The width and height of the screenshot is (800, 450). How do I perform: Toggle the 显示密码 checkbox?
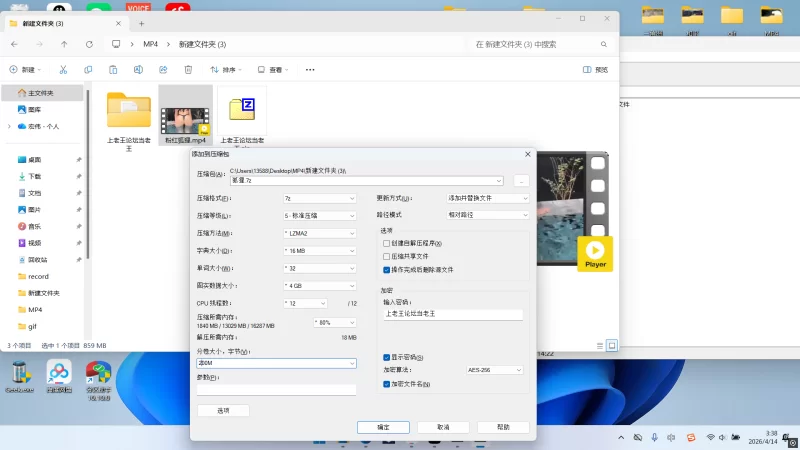tap(387, 357)
